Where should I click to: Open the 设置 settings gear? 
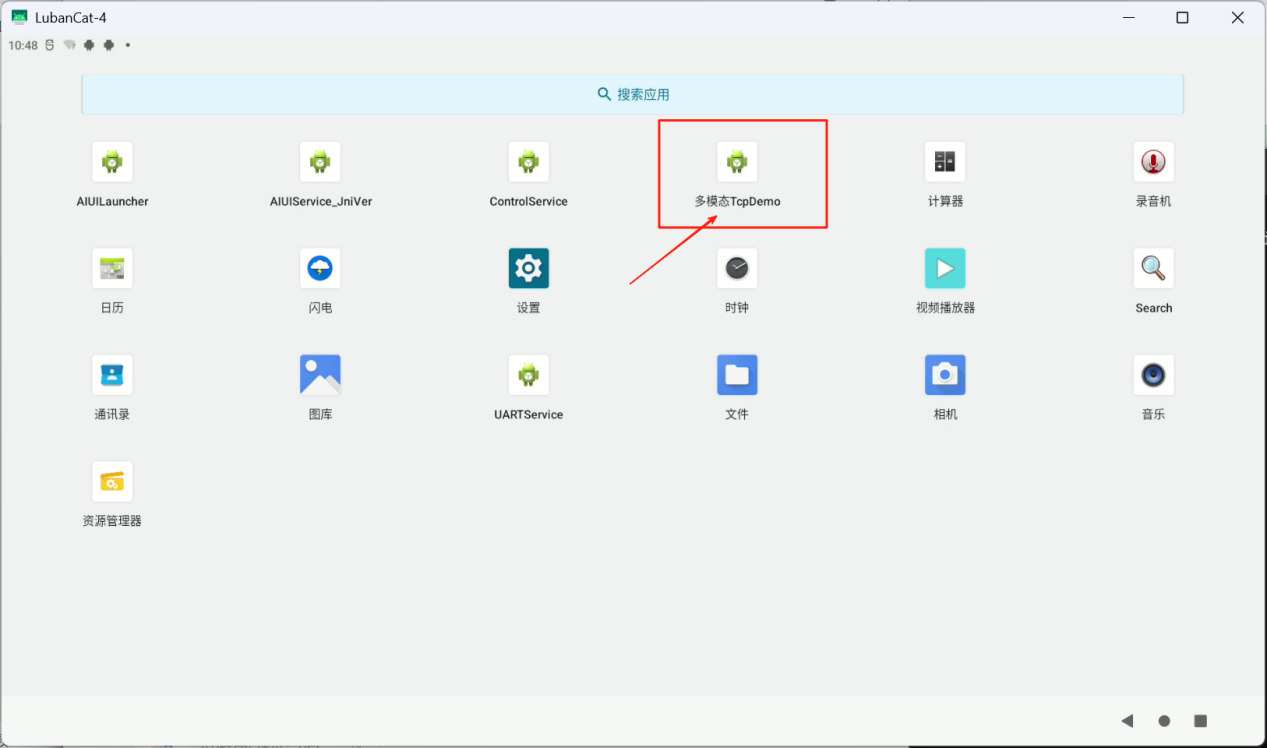click(x=528, y=269)
